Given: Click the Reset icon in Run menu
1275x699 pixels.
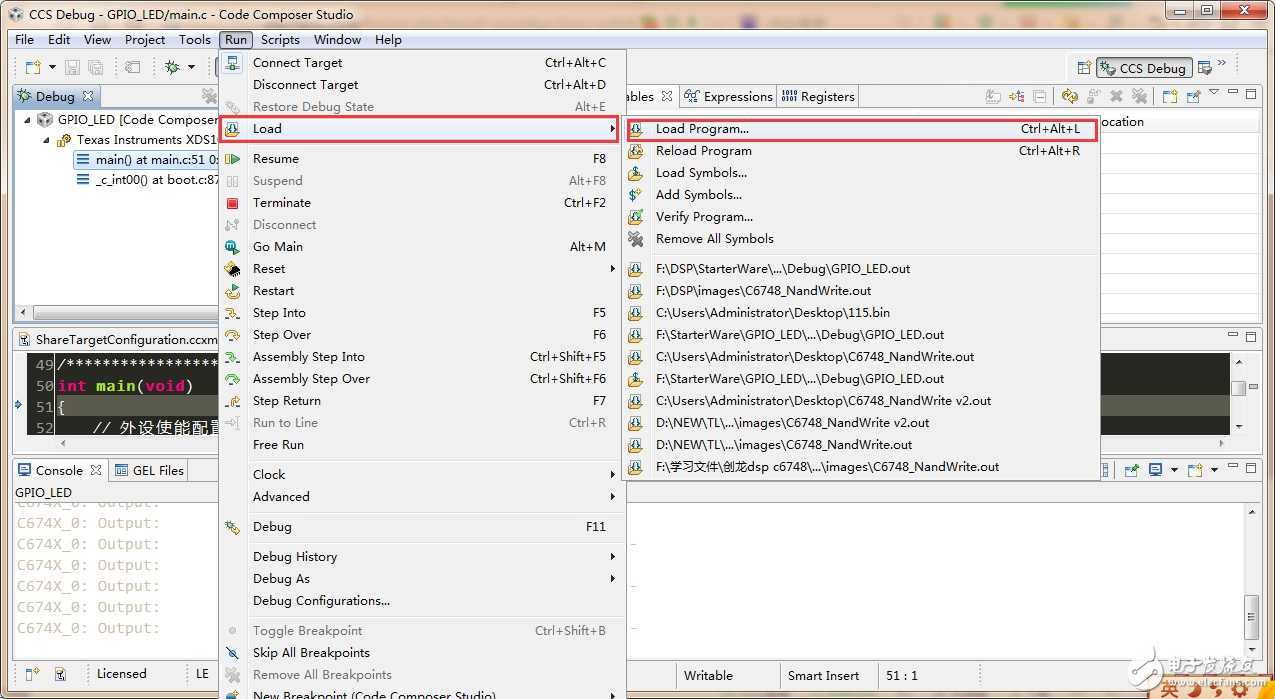Looking at the screenshot, I should (x=233, y=269).
